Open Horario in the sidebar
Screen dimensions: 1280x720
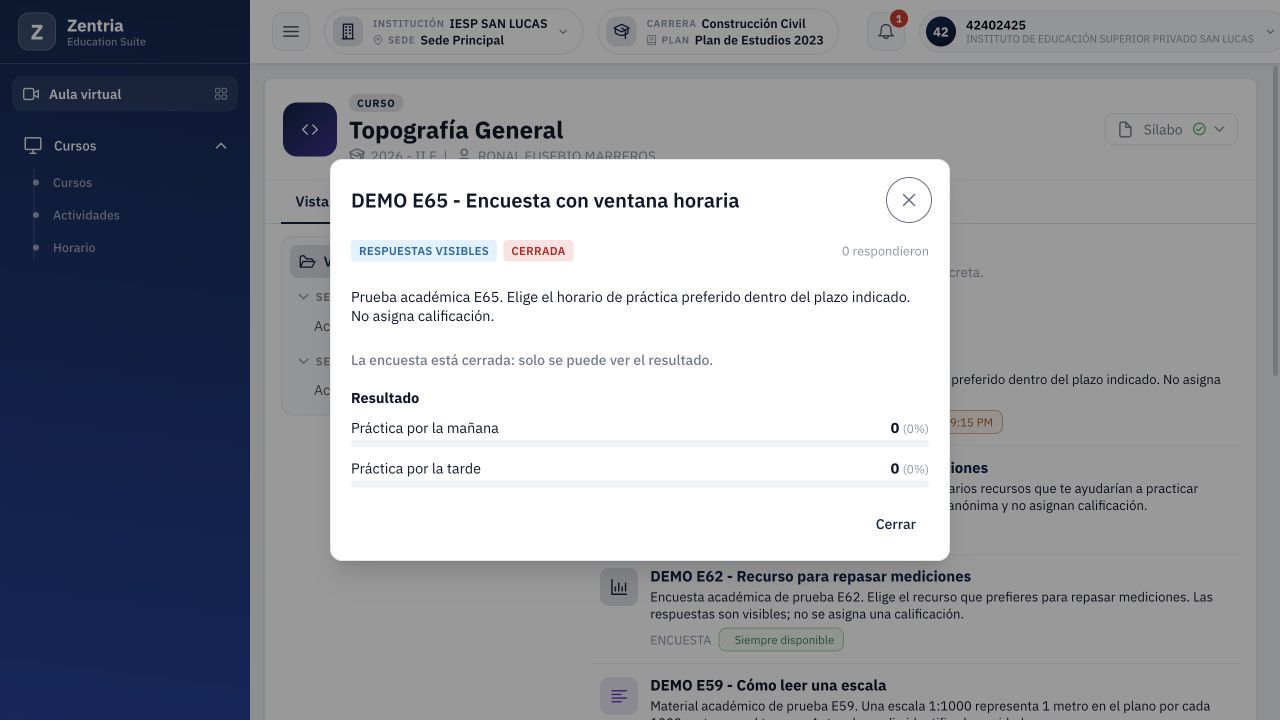74,247
